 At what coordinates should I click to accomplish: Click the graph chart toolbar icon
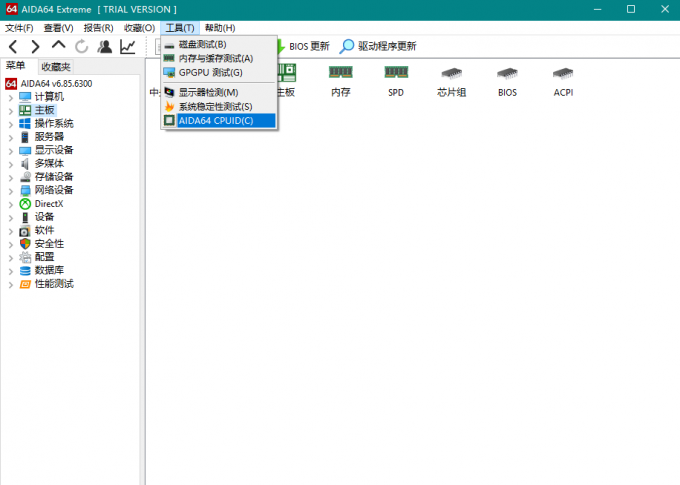(x=128, y=46)
